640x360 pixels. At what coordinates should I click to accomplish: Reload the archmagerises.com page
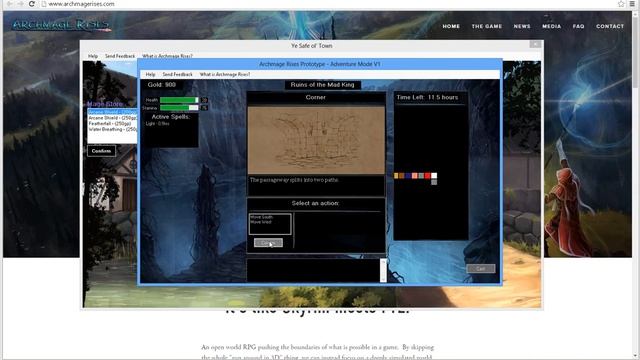[x=32, y=4]
